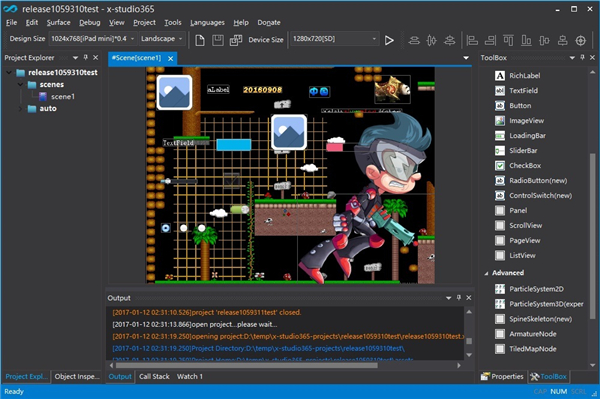
Task: Select ParticleSystem2D in ToolBox
Action: click(529, 289)
